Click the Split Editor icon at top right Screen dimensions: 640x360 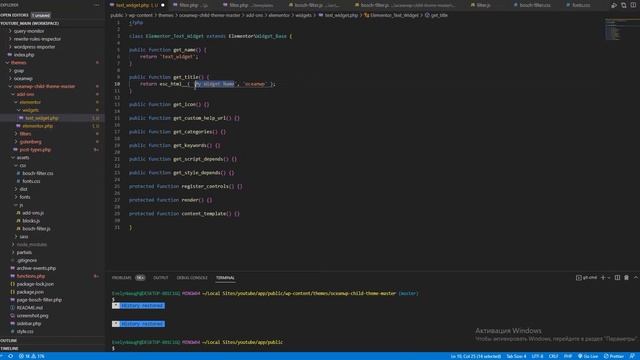tap(633, 5)
